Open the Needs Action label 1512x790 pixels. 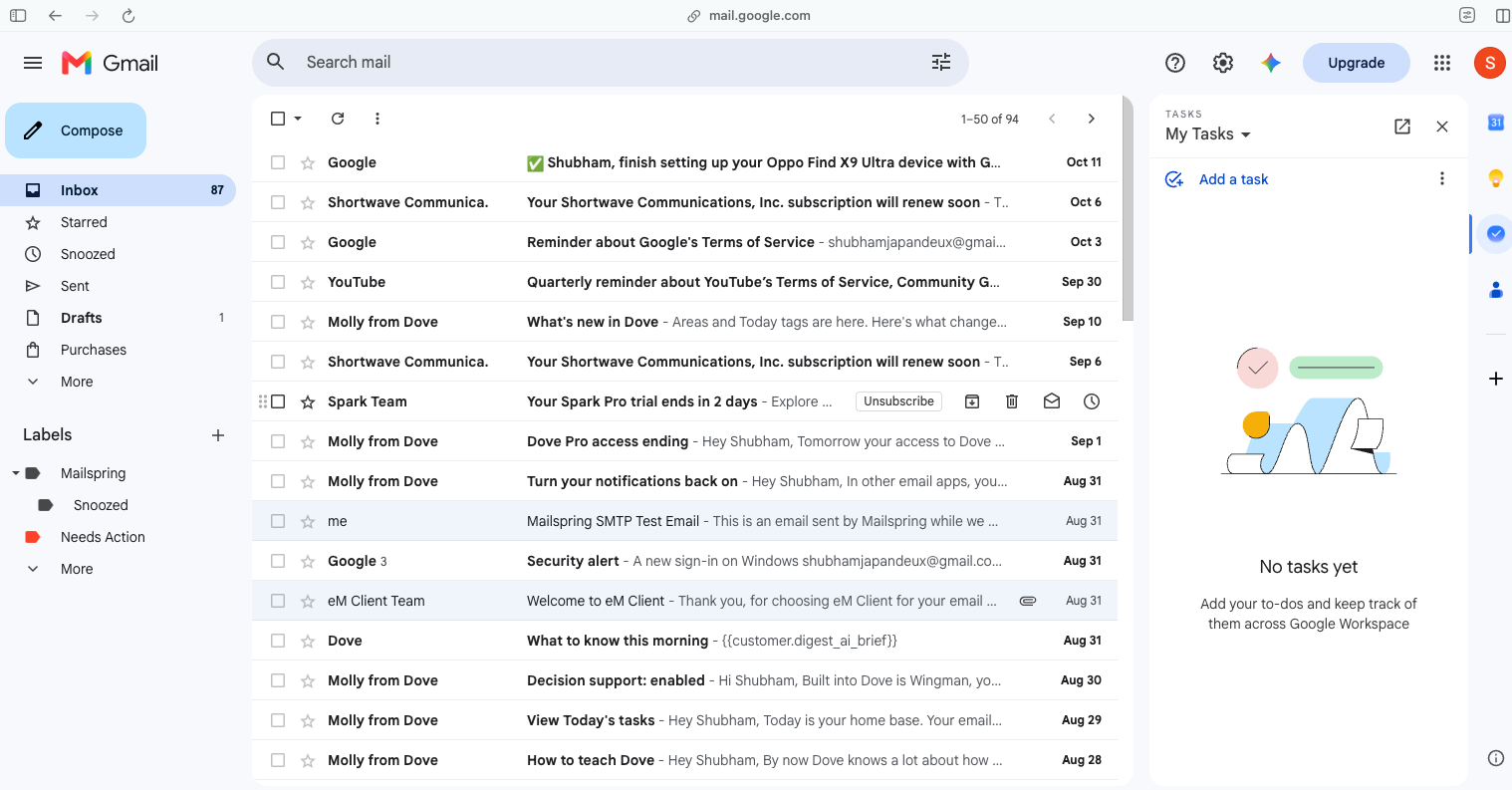click(x=103, y=537)
